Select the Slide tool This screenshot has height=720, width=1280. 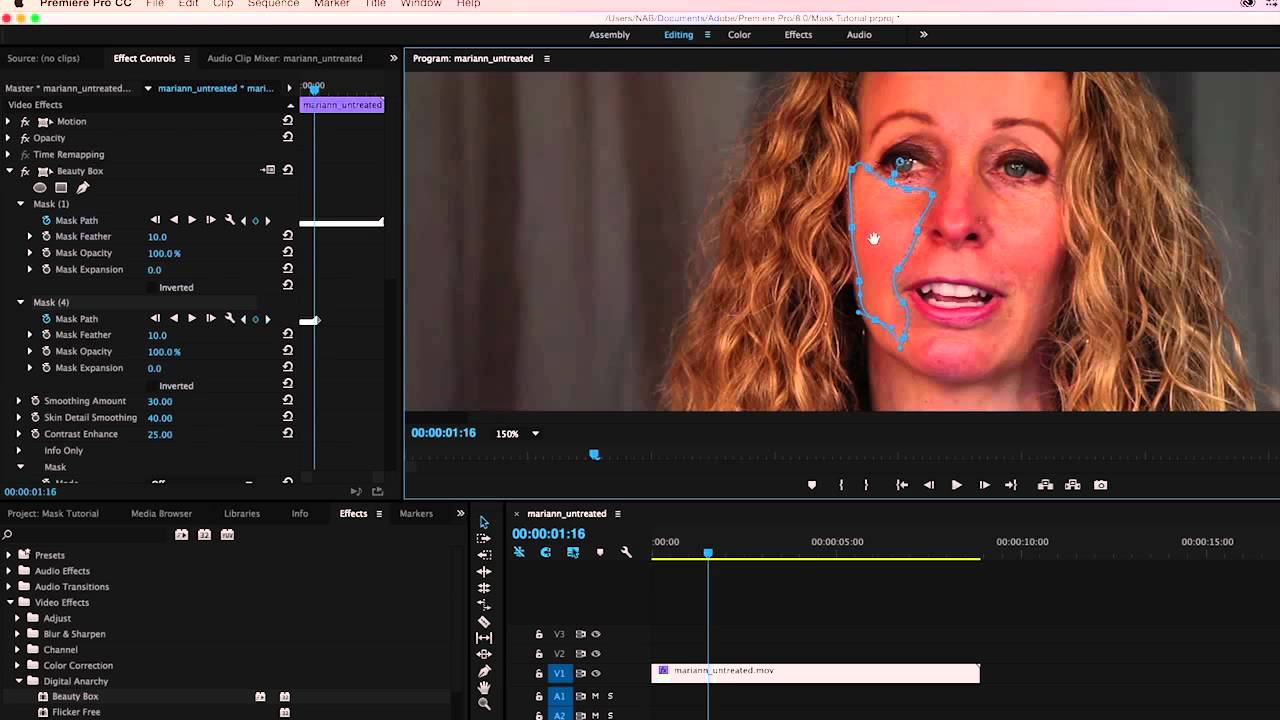click(x=484, y=654)
